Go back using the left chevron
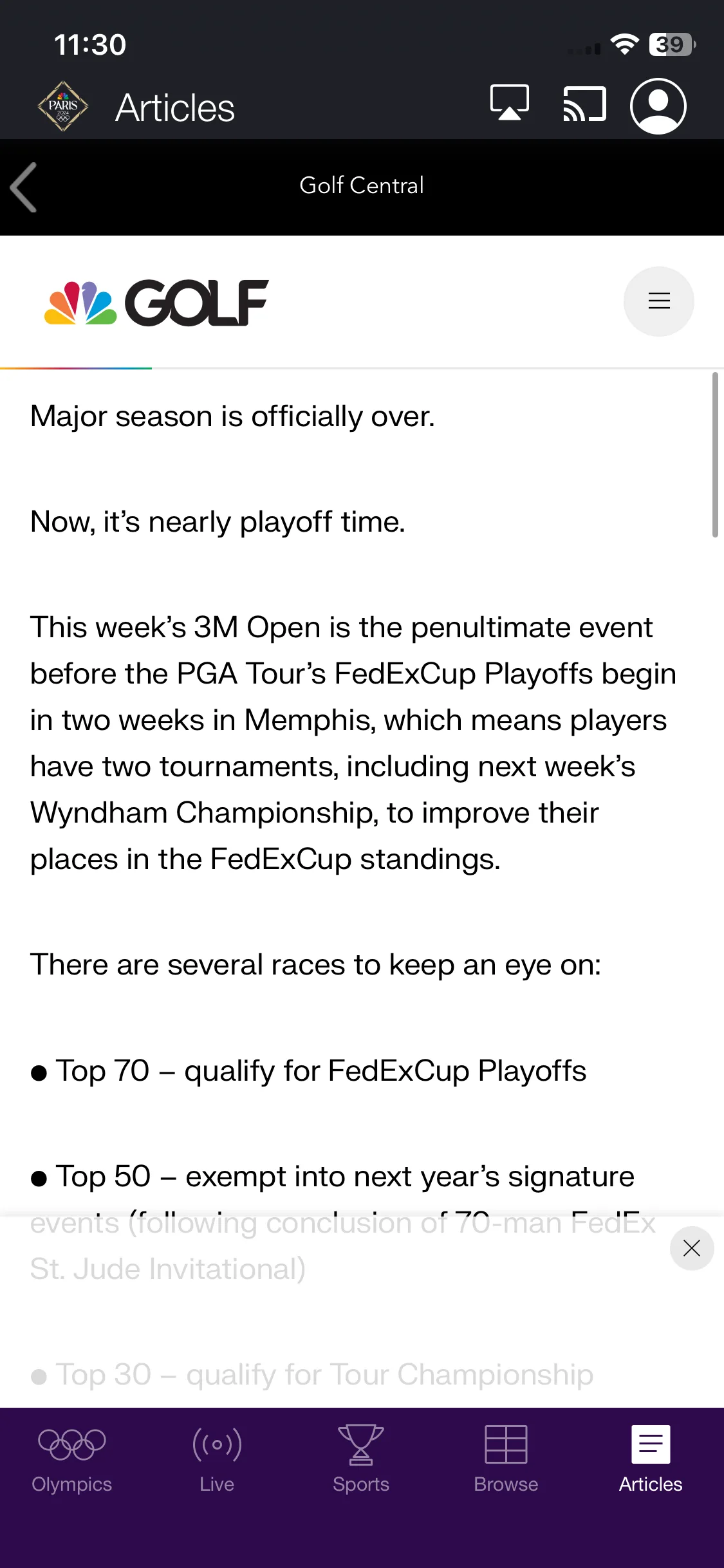 tap(24, 187)
